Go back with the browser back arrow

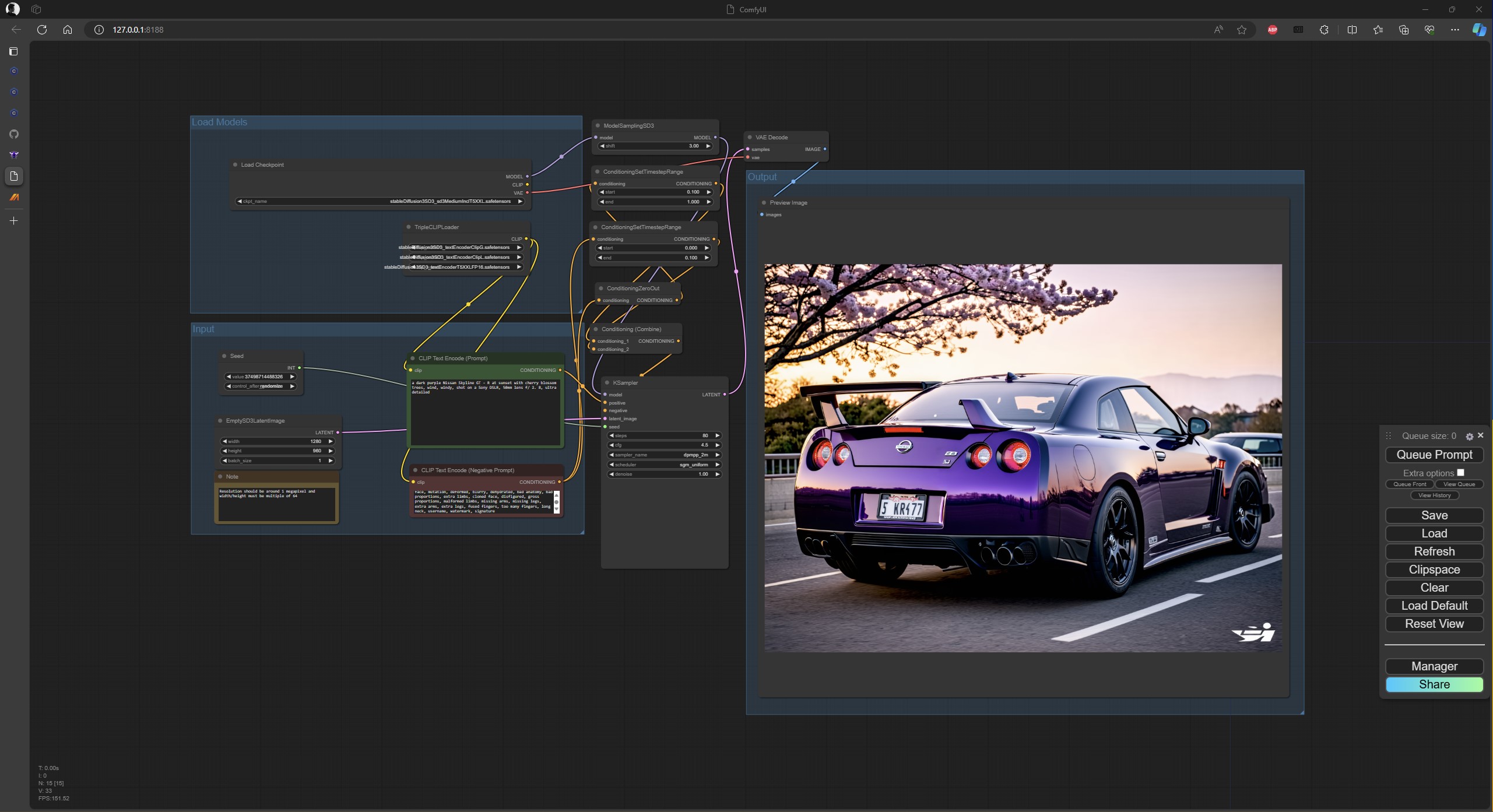point(16,30)
